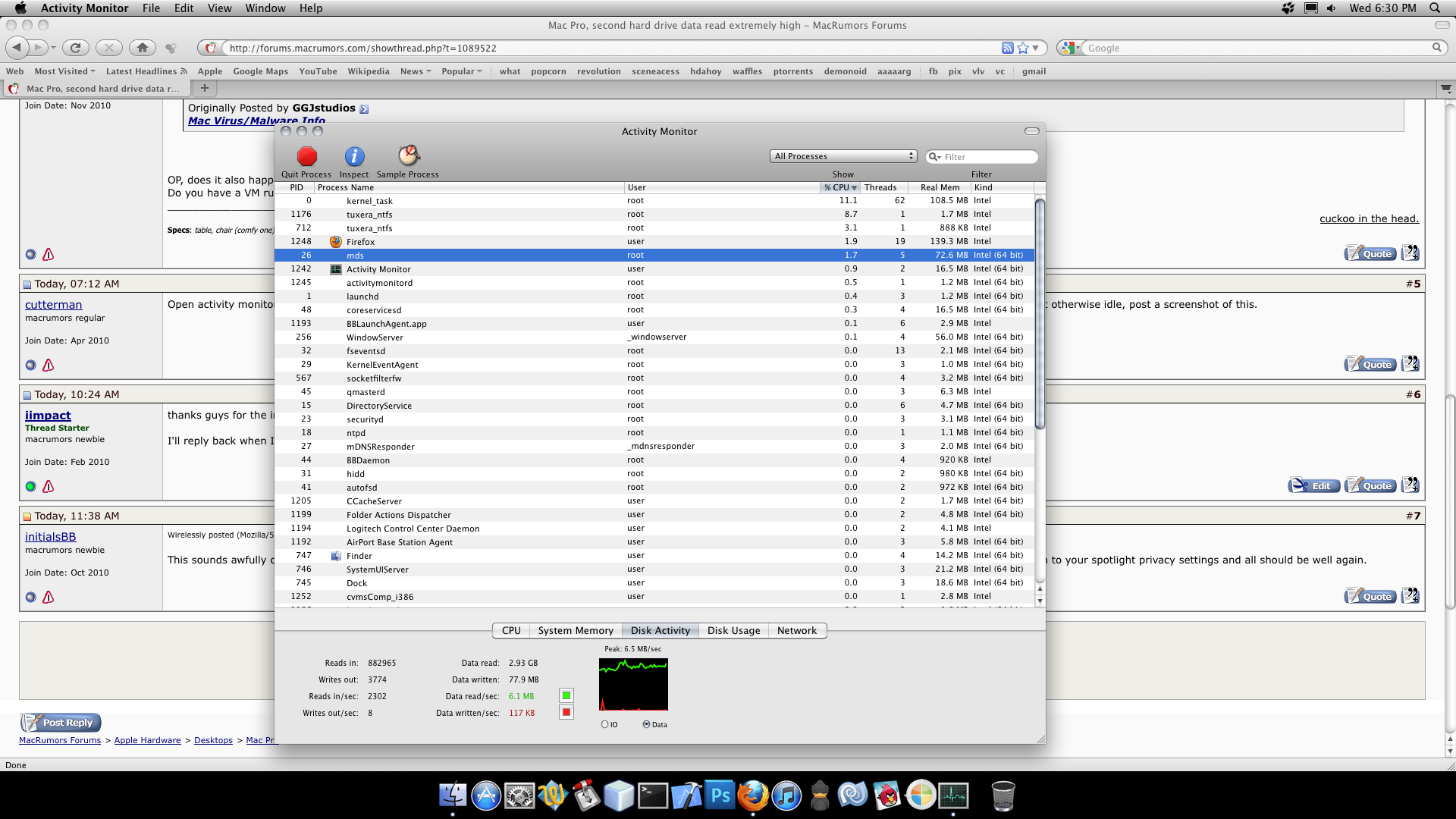
Task: Expand News bookmarks folder
Action: [x=416, y=71]
